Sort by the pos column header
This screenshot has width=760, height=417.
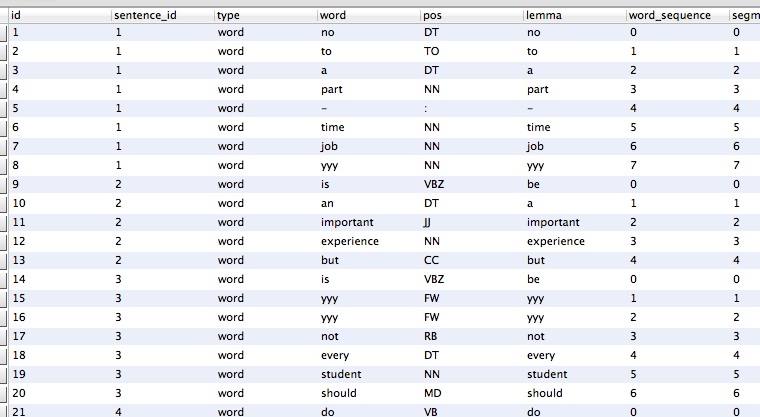coord(472,15)
